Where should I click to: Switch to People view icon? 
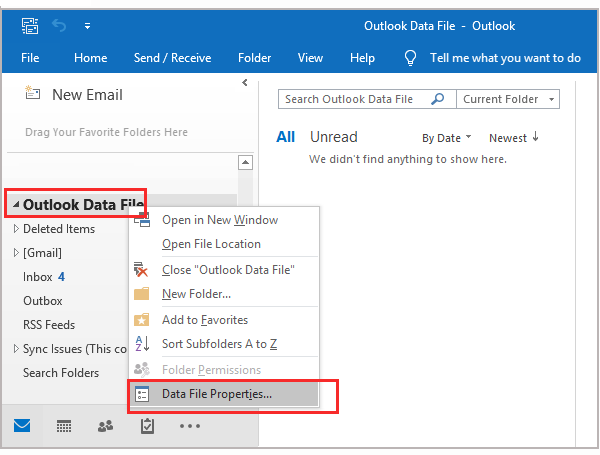(x=105, y=426)
